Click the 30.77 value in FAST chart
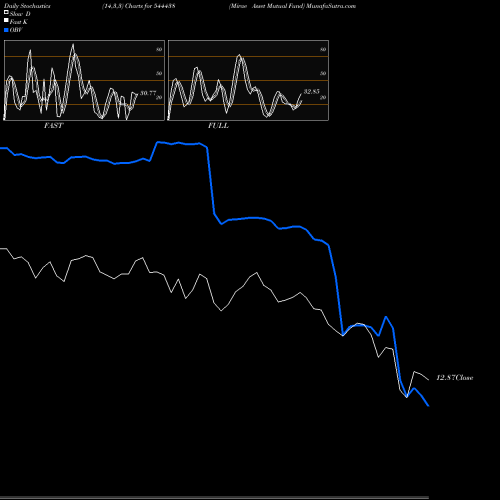The image size is (500, 500). pos(148,93)
